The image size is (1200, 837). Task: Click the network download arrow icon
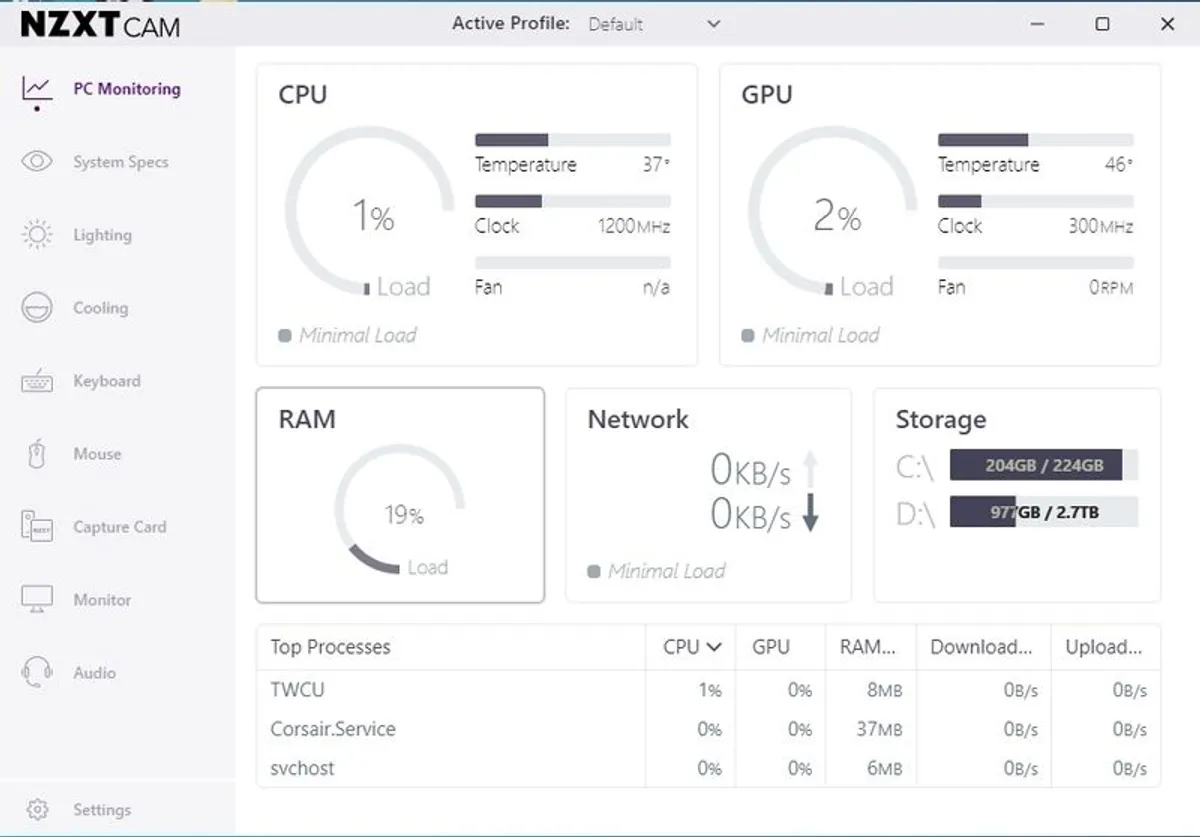click(810, 514)
